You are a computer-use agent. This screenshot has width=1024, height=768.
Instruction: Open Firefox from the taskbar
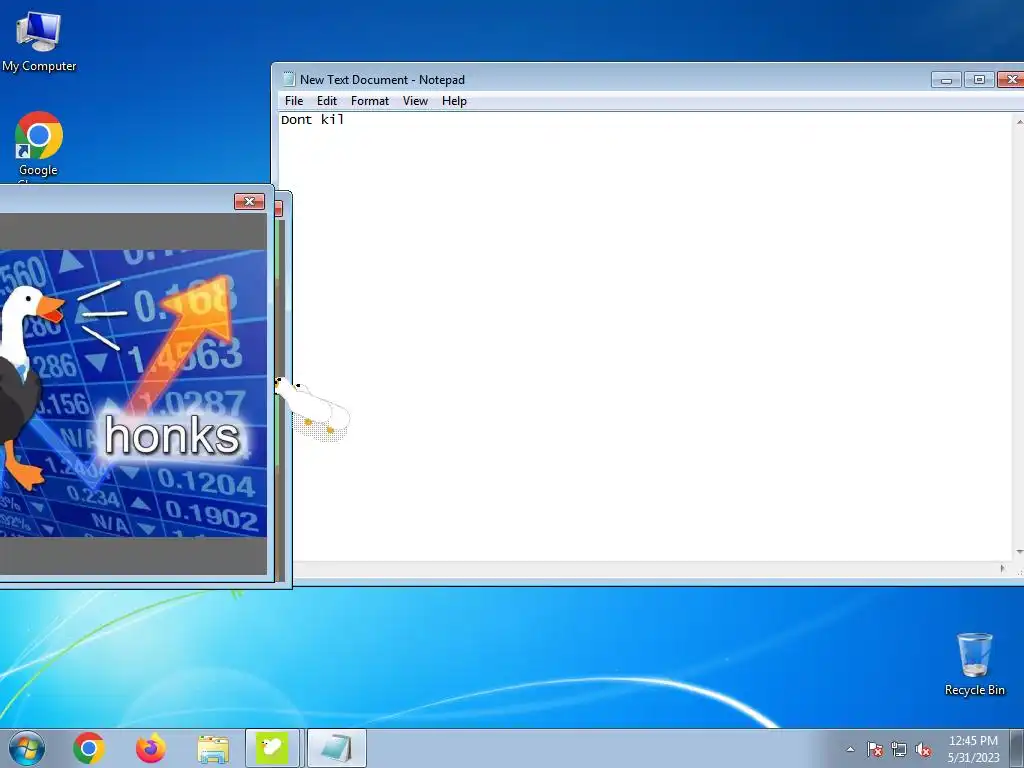point(150,748)
